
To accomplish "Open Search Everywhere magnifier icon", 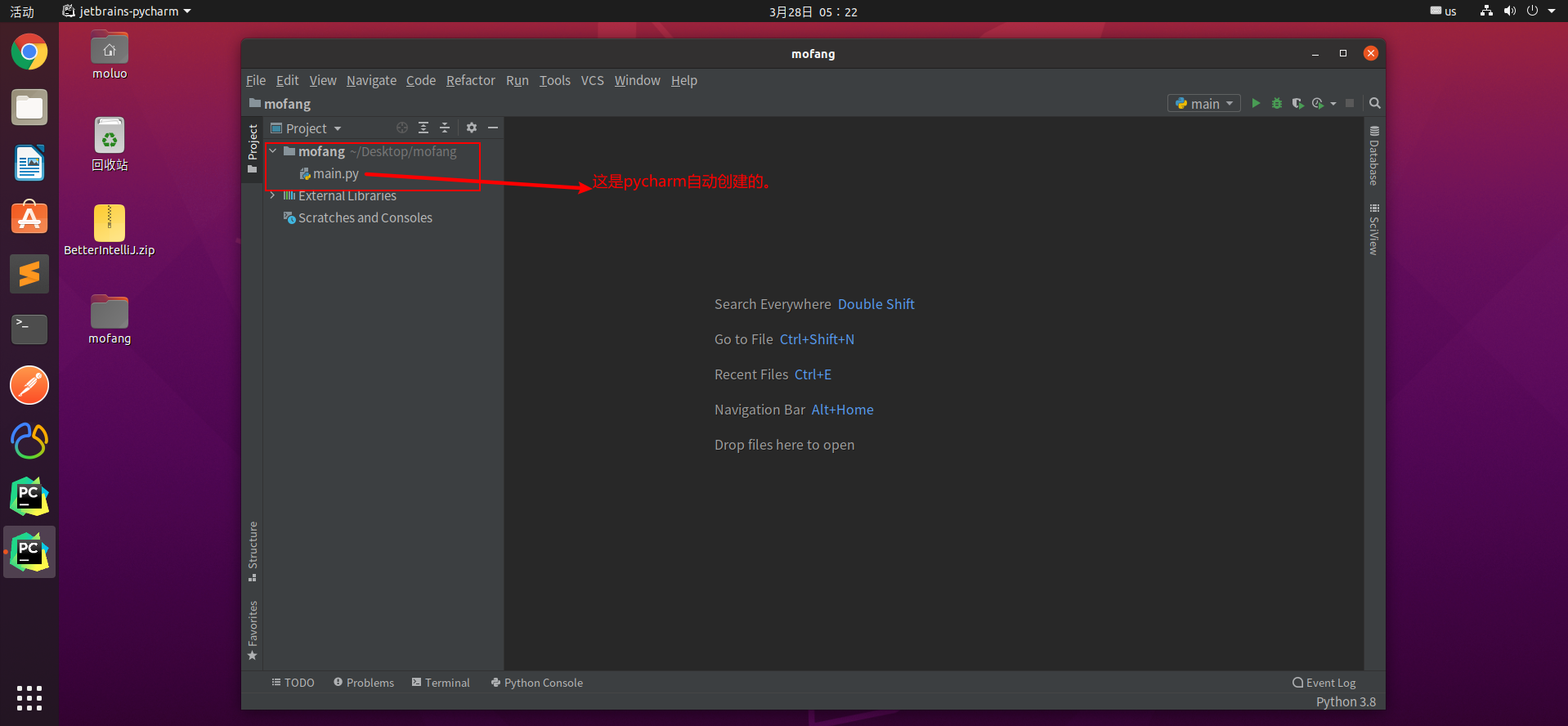I will (1375, 103).
